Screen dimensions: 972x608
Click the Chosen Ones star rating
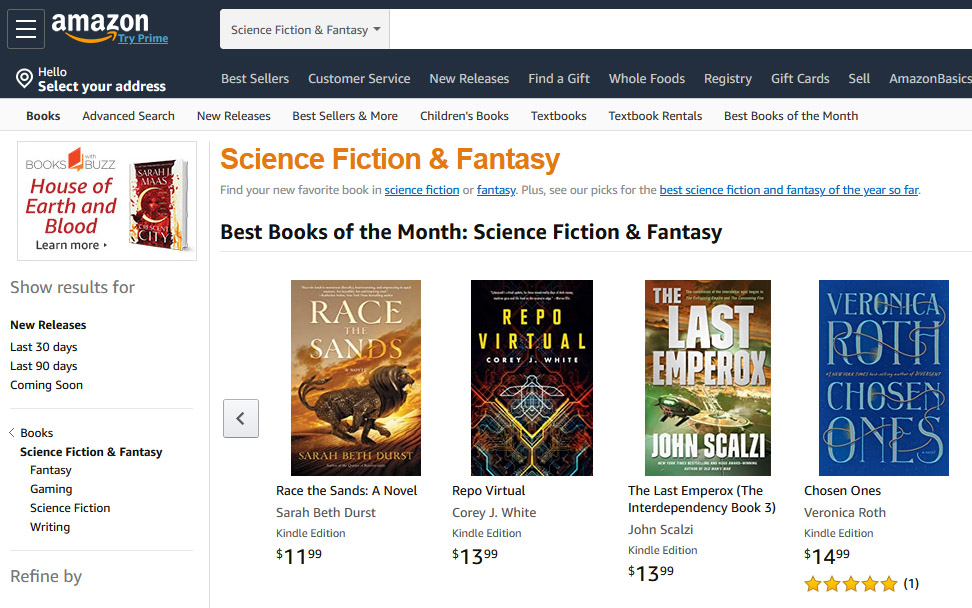pyautogui.click(x=851, y=583)
